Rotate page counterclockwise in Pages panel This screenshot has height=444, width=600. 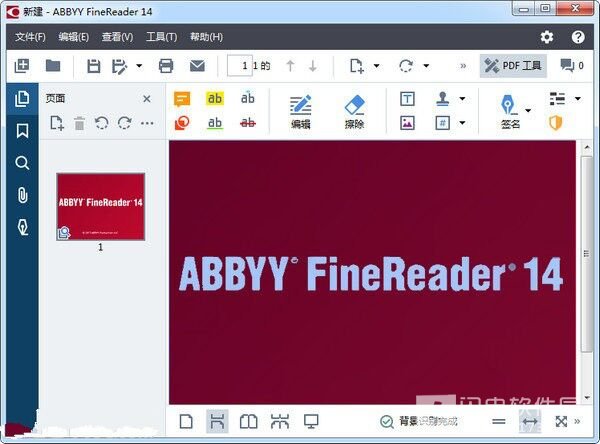coord(102,123)
